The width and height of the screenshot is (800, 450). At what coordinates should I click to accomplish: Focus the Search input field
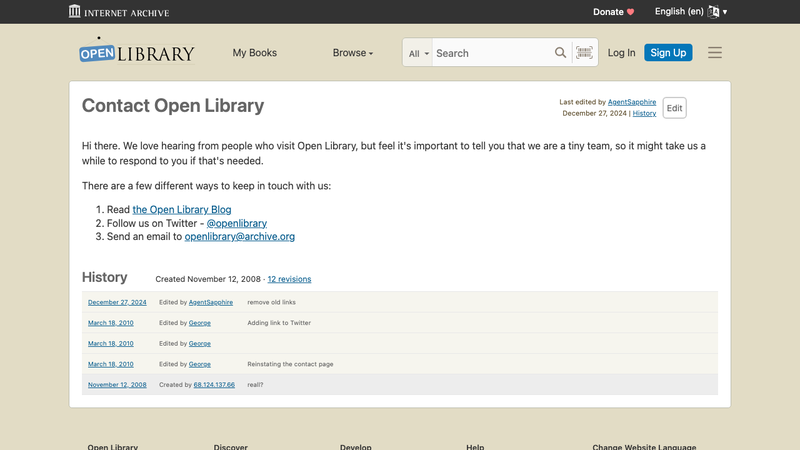click(491, 53)
